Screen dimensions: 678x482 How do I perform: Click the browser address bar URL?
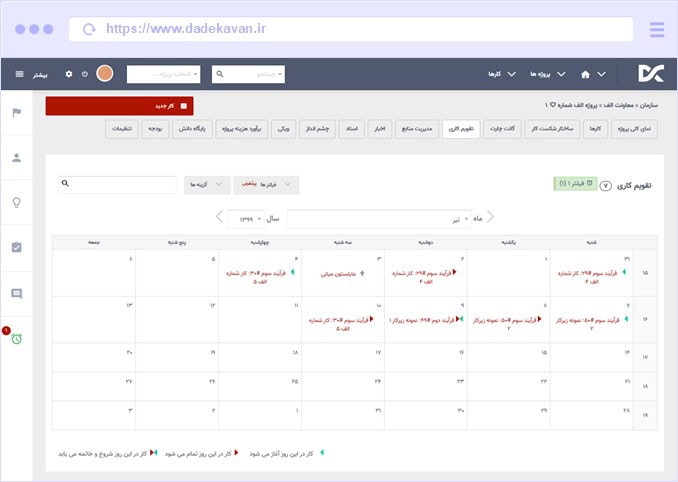pyautogui.click(x=186, y=29)
